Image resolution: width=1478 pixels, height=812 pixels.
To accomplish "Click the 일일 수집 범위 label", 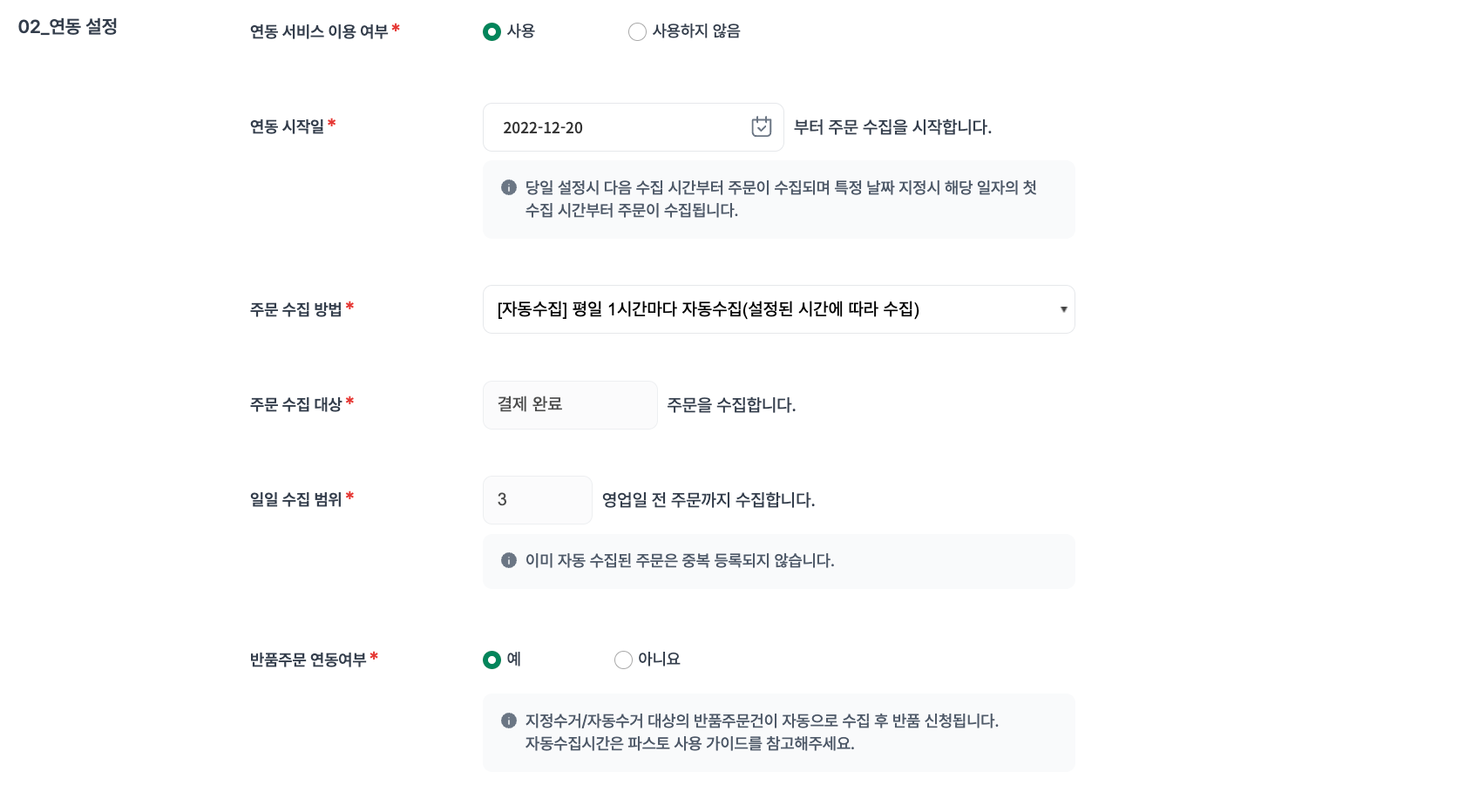I will point(295,499).
